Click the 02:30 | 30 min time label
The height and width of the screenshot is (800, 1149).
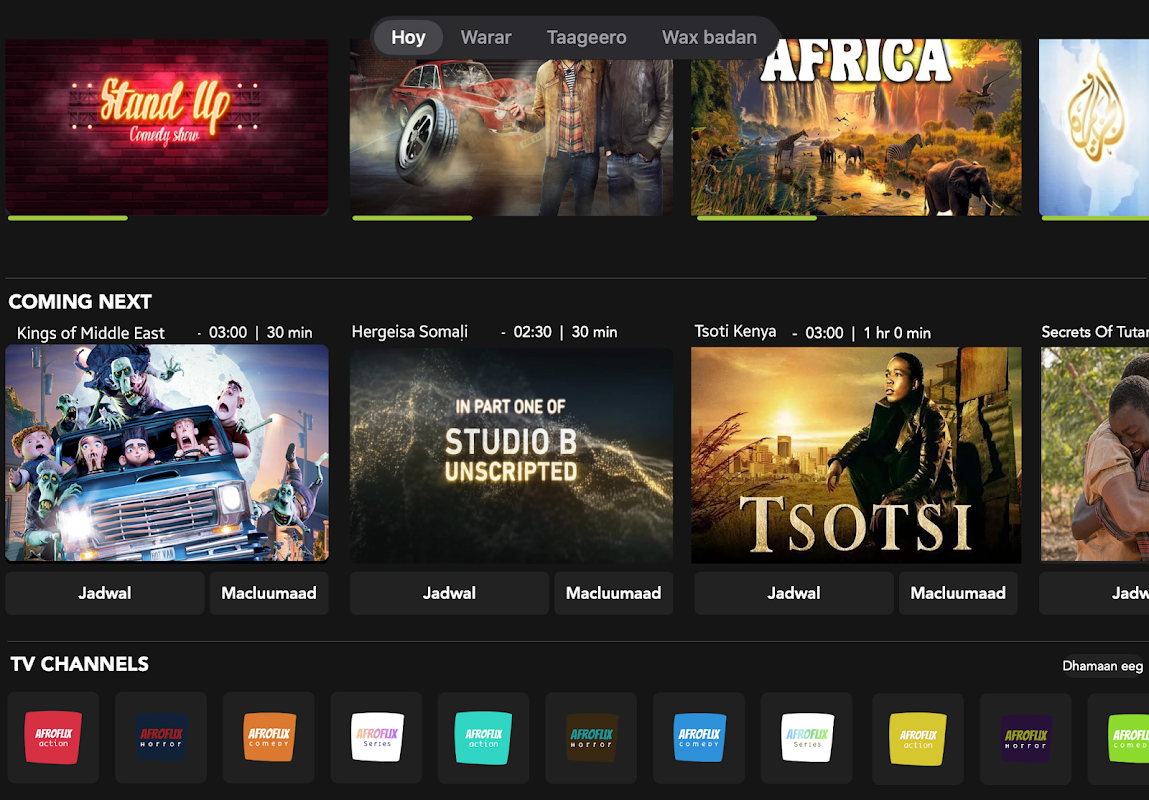tap(565, 332)
